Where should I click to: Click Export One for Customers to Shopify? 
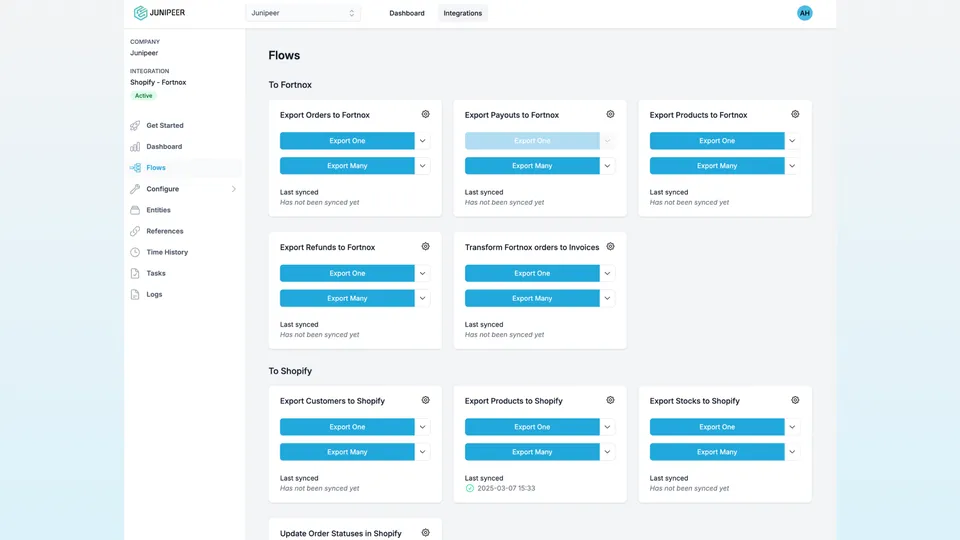pos(347,427)
